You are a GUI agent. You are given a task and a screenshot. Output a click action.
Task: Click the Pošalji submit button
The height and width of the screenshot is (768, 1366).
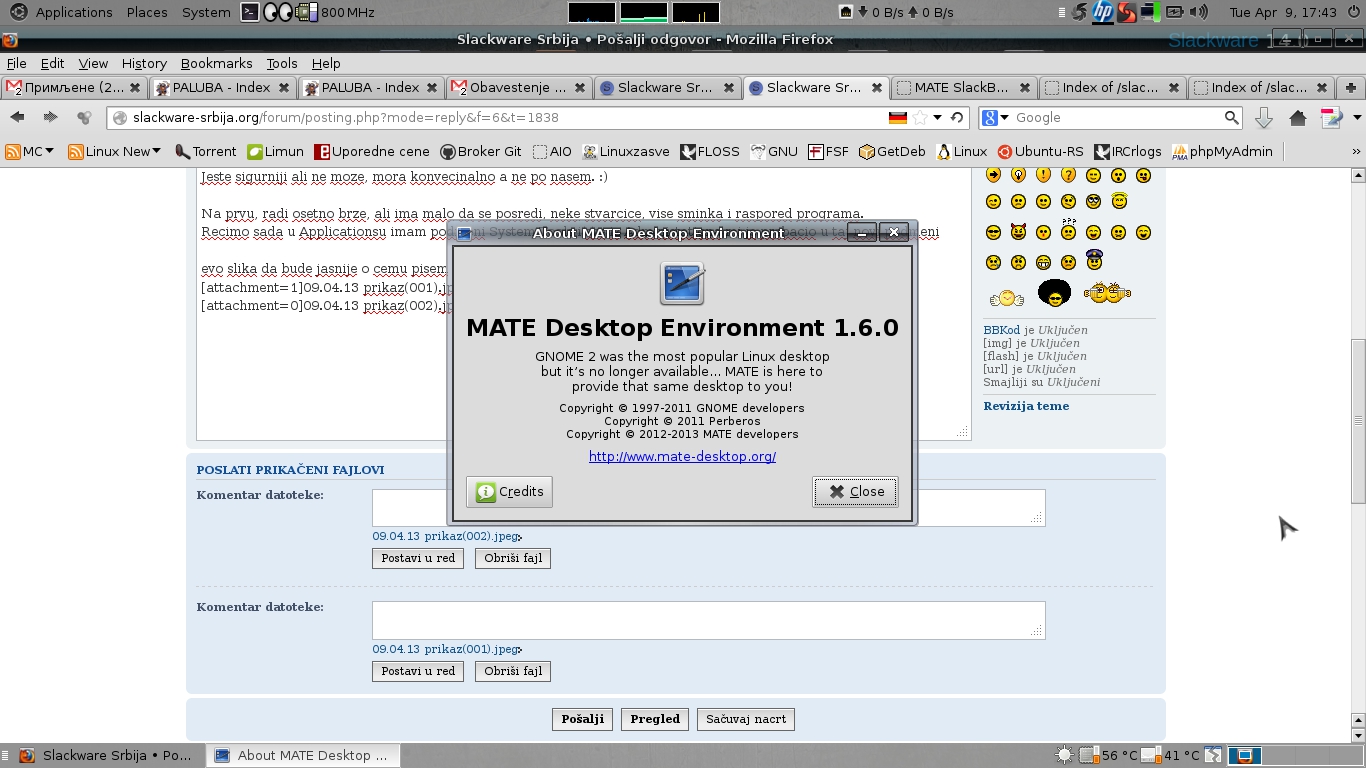(x=582, y=719)
